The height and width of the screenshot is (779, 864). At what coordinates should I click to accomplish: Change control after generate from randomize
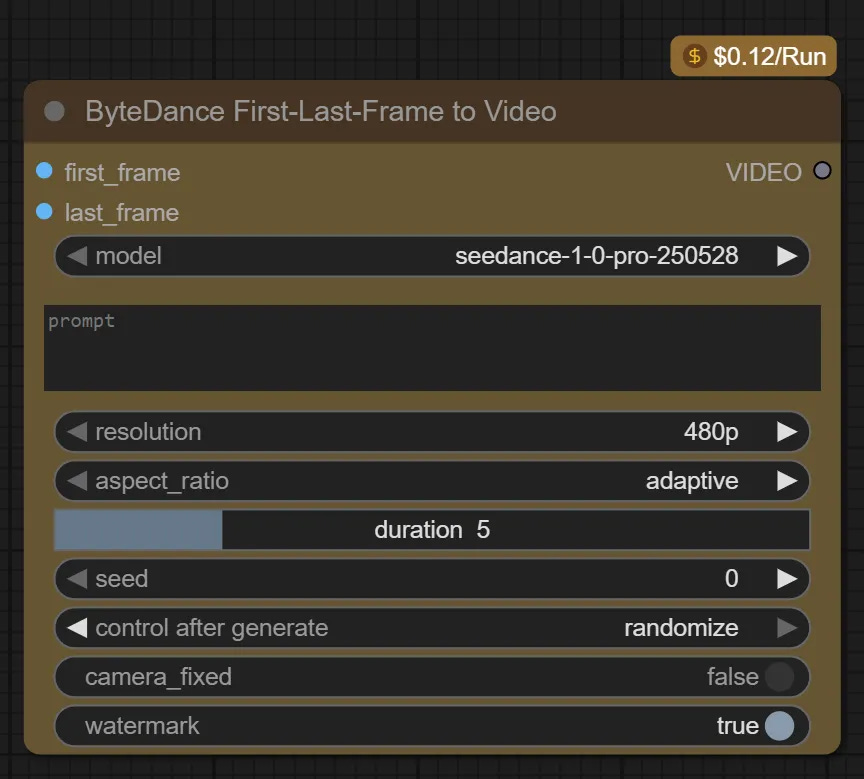pos(681,628)
